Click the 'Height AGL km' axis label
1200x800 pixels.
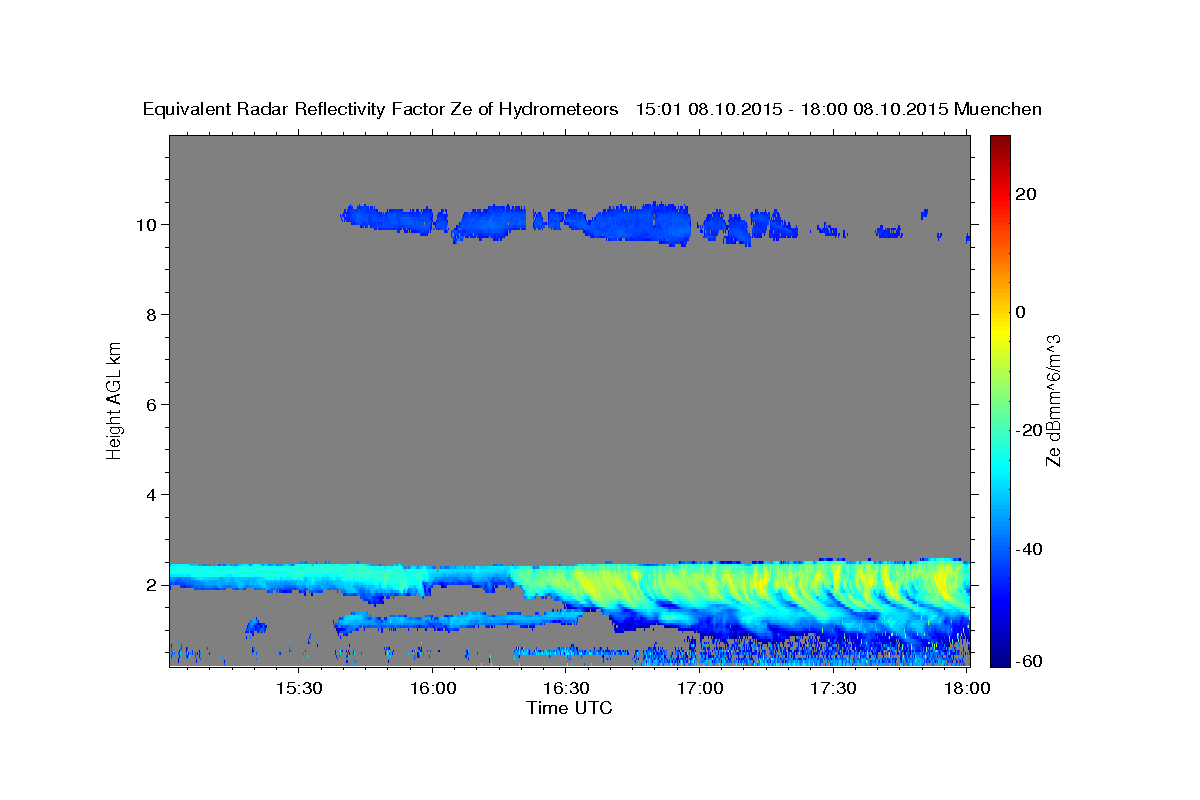115,399
